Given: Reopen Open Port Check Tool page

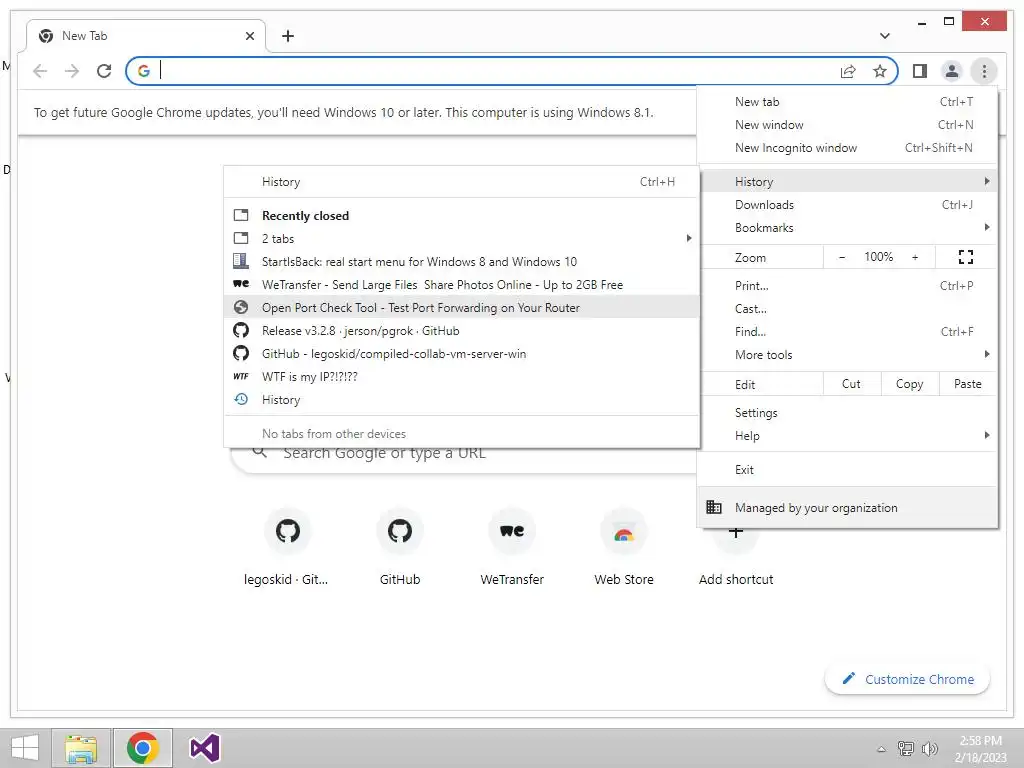Looking at the screenshot, I should coord(461,308).
